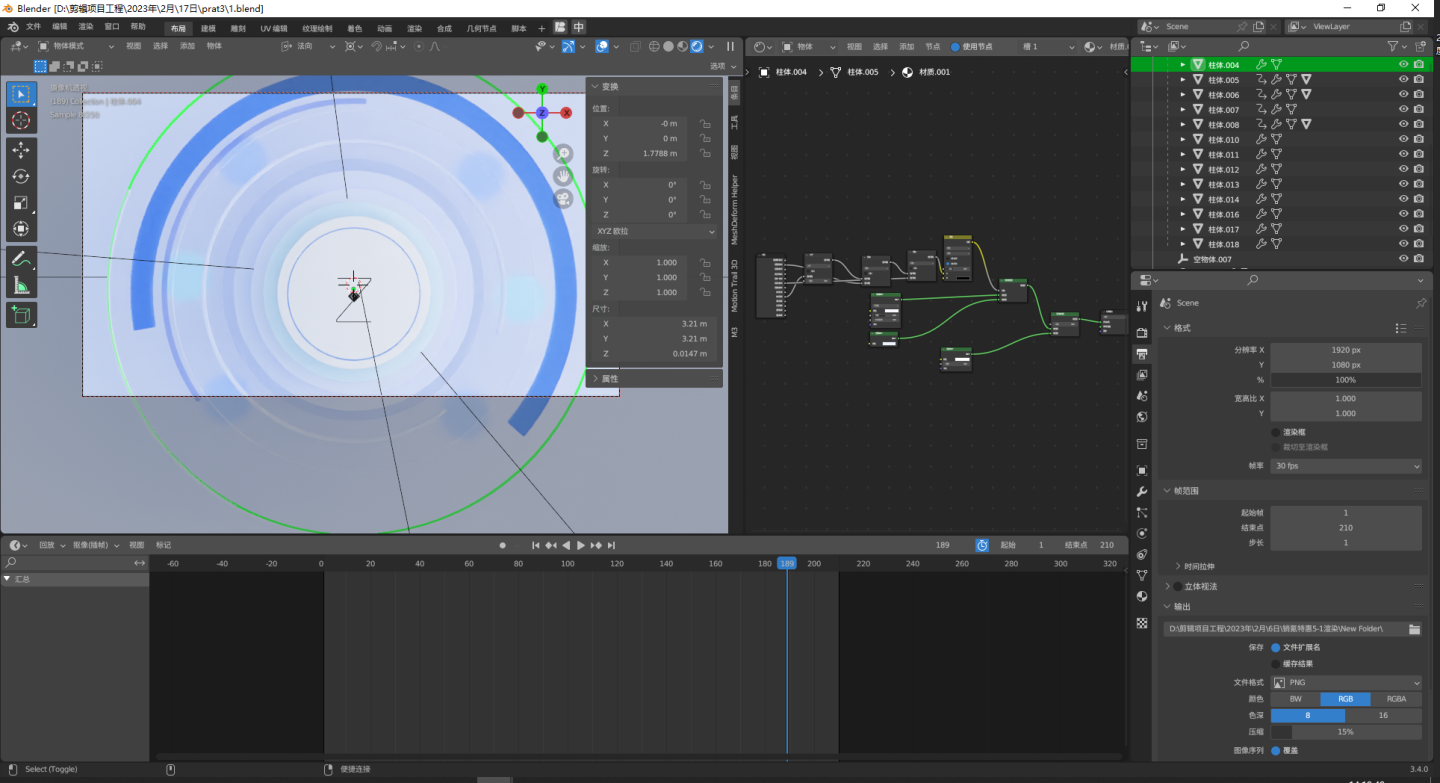This screenshot has width=1440, height=783.
Task: Open the 添加 menu in node editor
Action: pyautogui.click(x=906, y=46)
